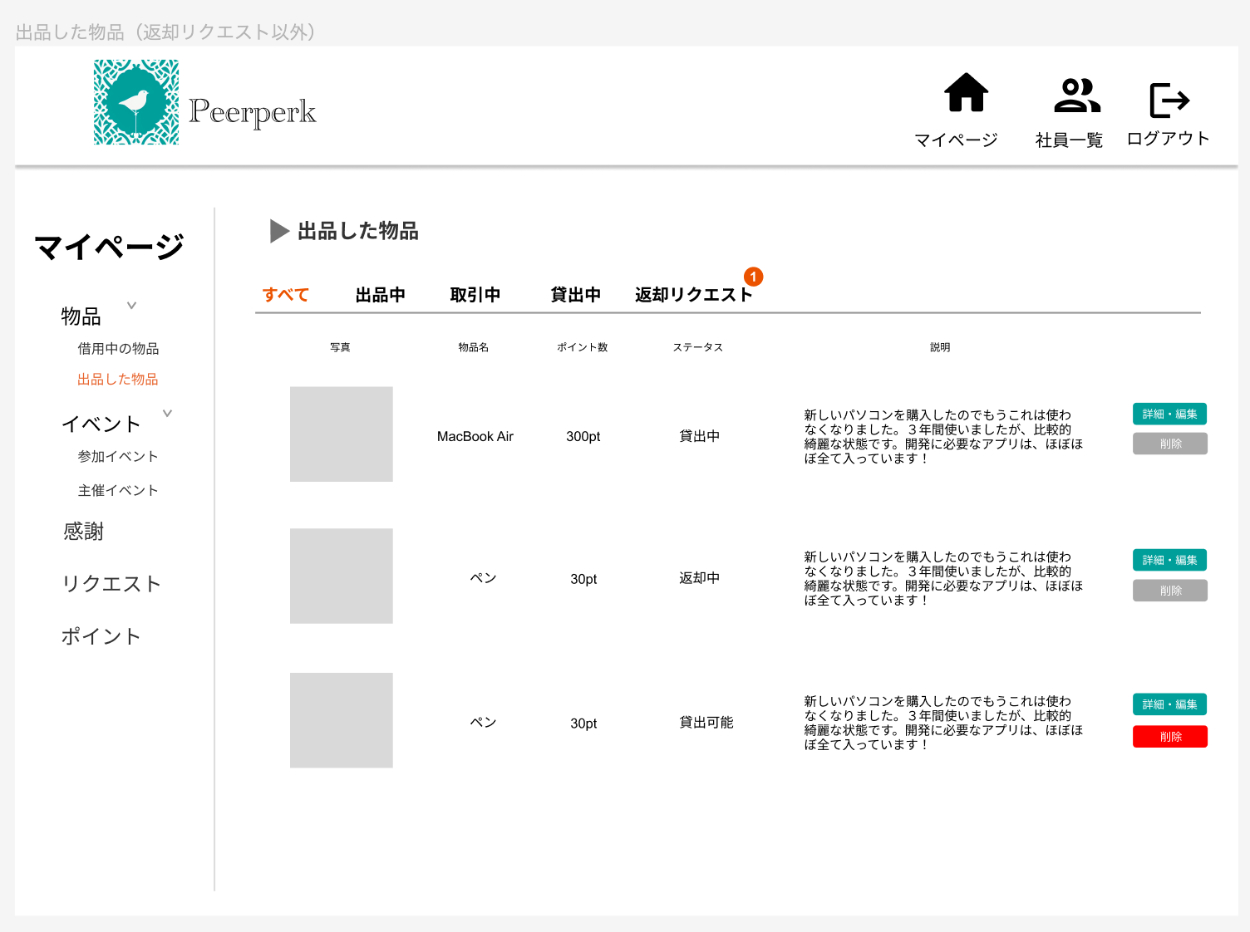Screen dimensions: 1250x932
Task: Go to 借用中の物品 in sidebar
Action: (x=118, y=349)
